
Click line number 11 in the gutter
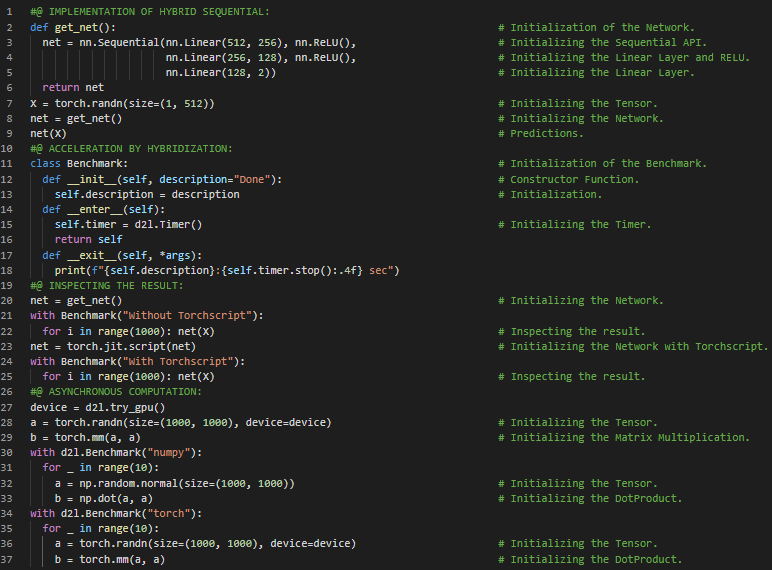coord(8,164)
